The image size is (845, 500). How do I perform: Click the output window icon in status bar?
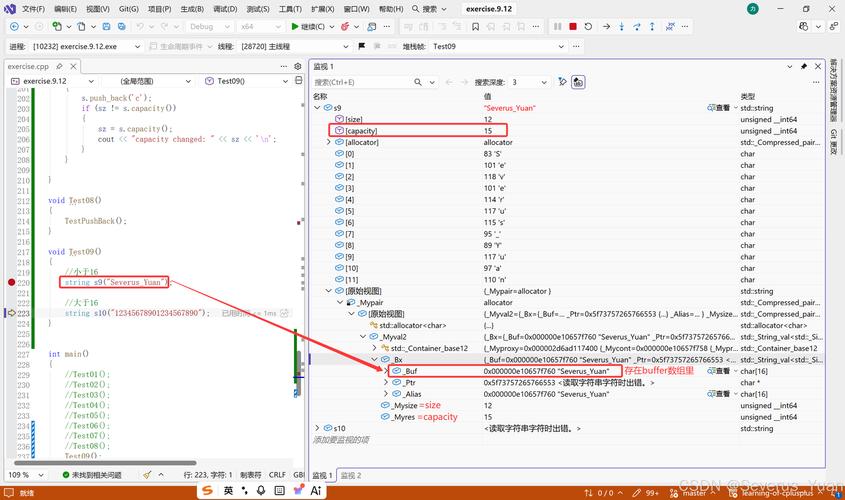tap(9, 493)
